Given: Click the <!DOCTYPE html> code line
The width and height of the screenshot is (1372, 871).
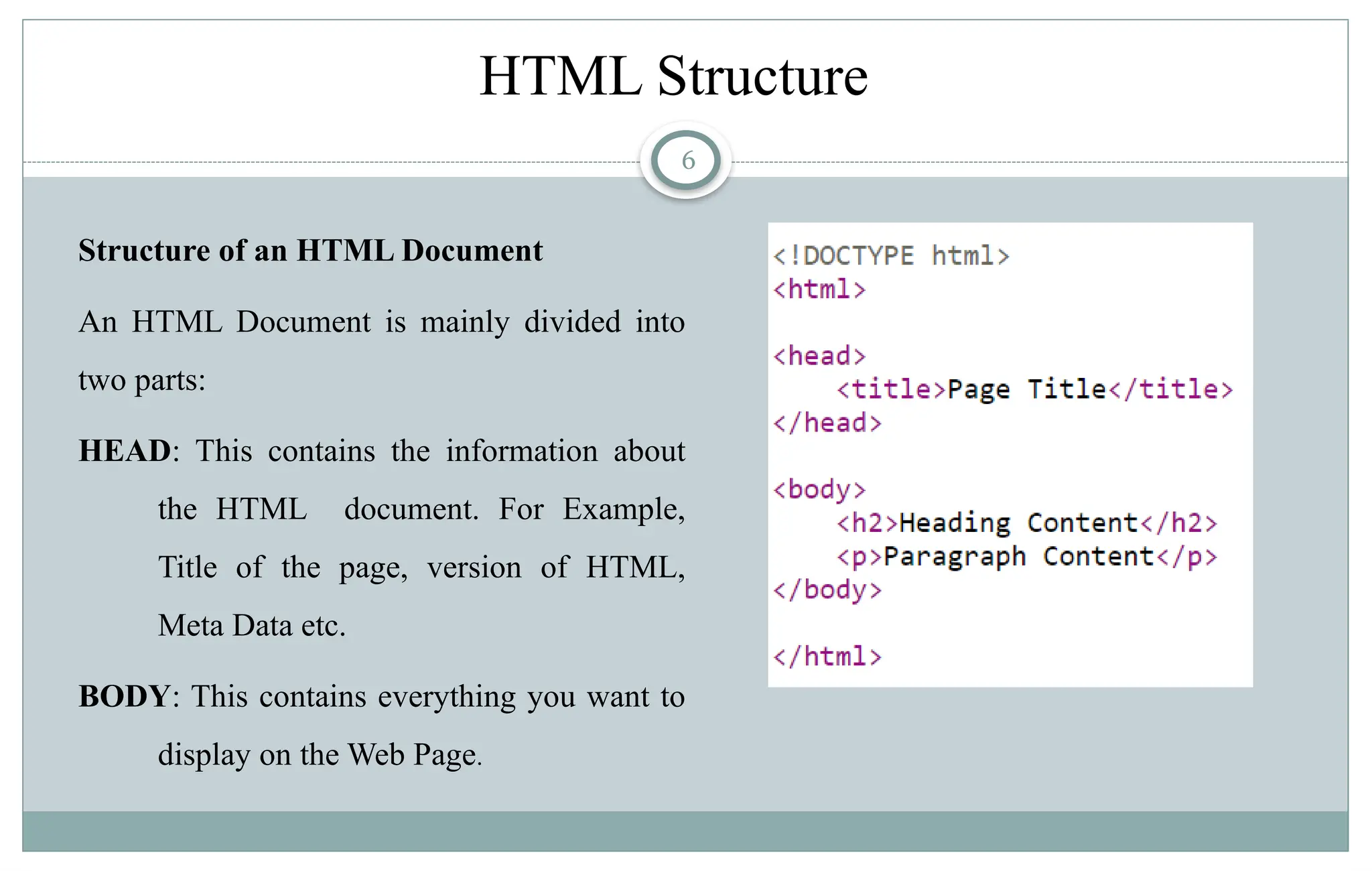Looking at the screenshot, I should (890, 256).
